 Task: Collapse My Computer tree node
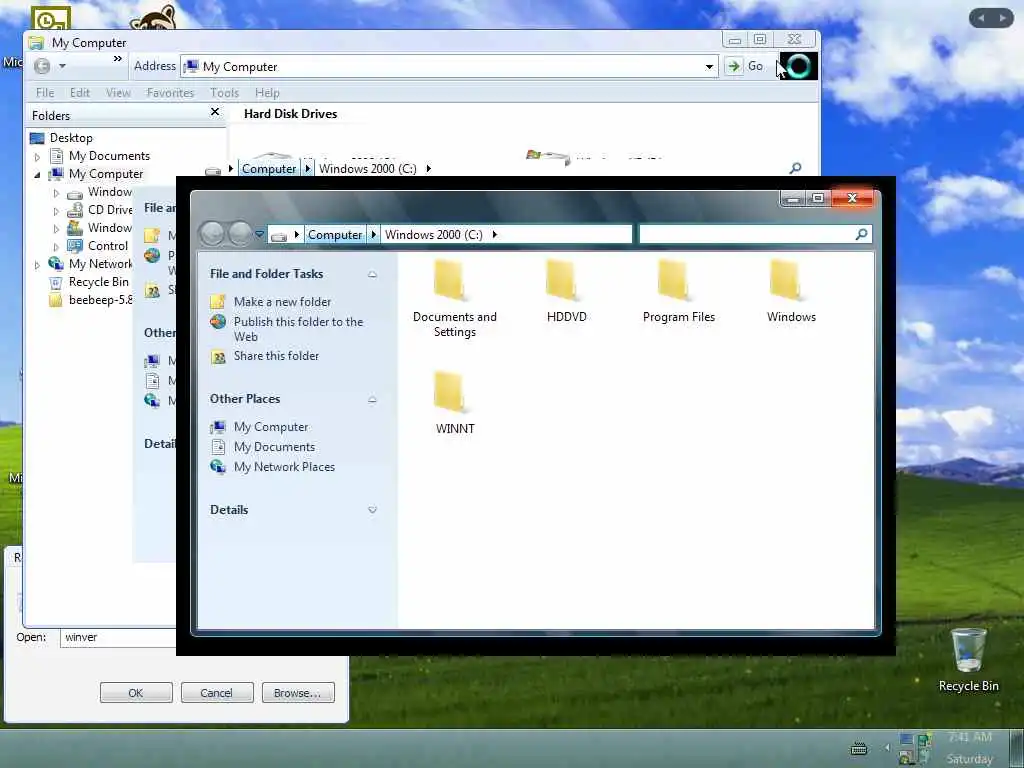coord(37,174)
